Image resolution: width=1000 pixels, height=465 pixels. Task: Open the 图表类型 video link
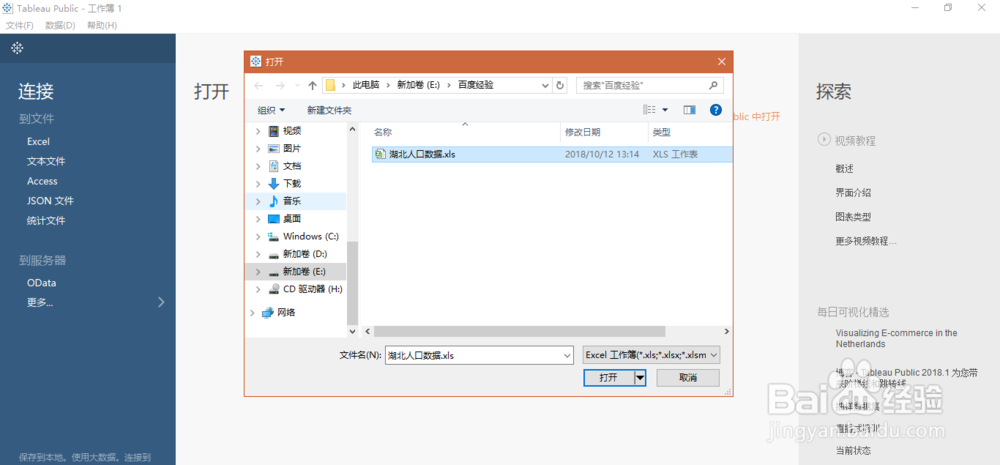(853, 217)
